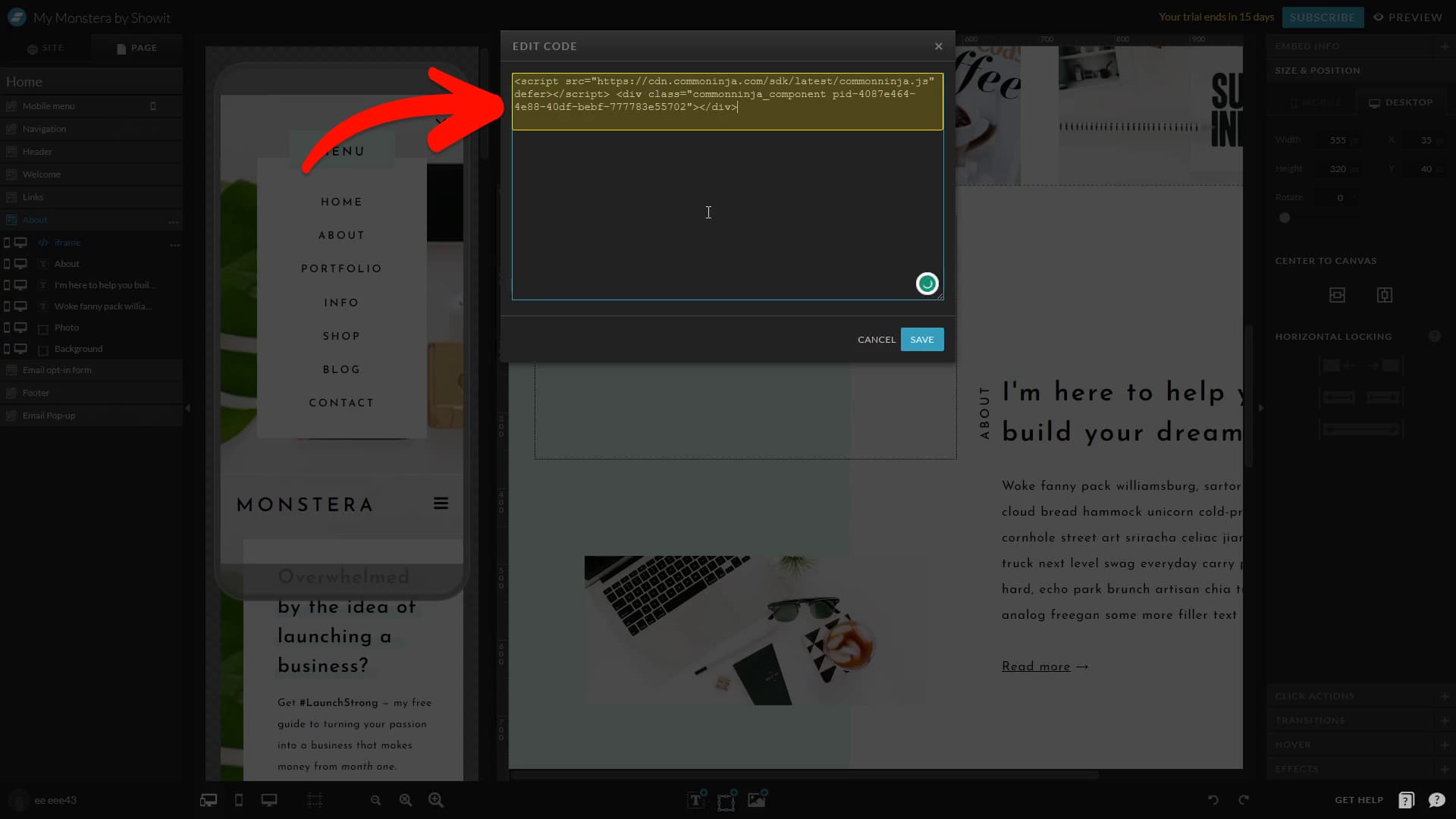Edit the Y position field
The width and height of the screenshot is (1456, 819).
(1426, 169)
